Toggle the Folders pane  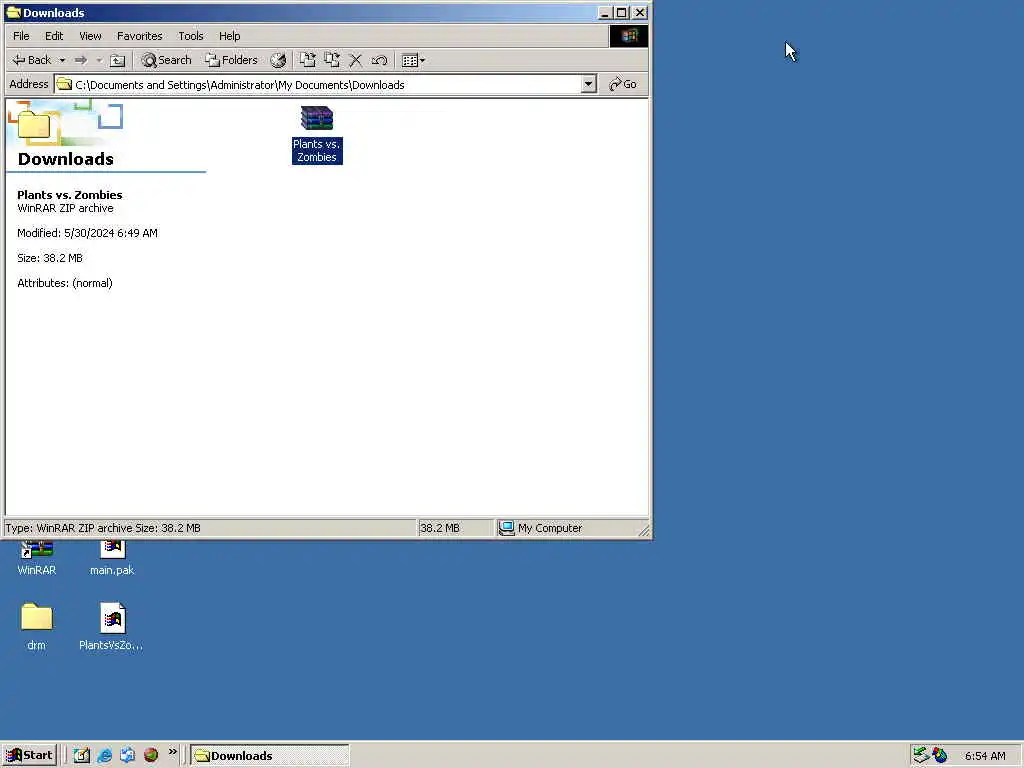pyautogui.click(x=231, y=60)
